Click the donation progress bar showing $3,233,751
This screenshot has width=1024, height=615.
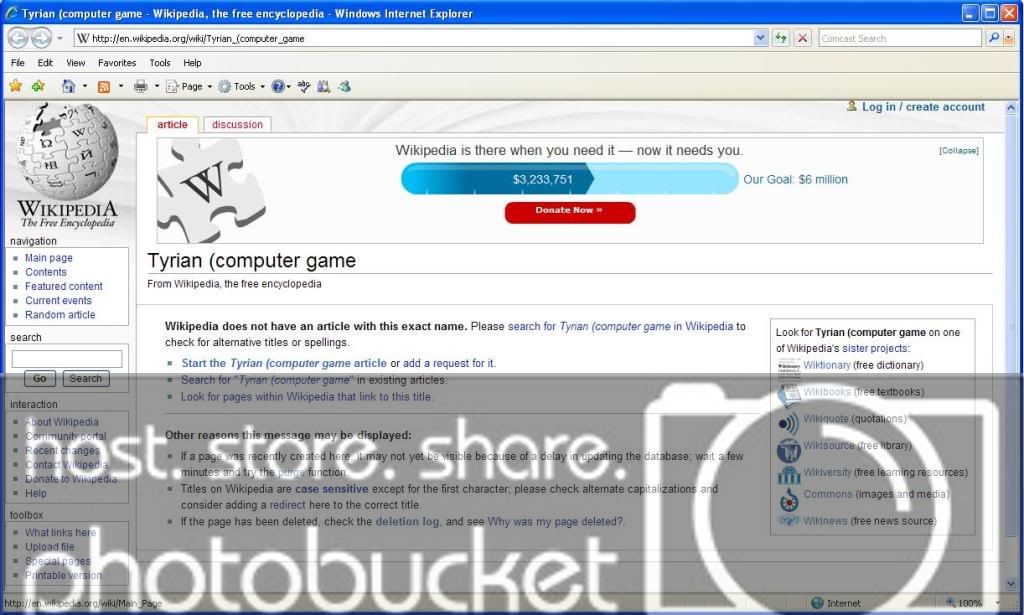pyautogui.click(x=569, y=179)
